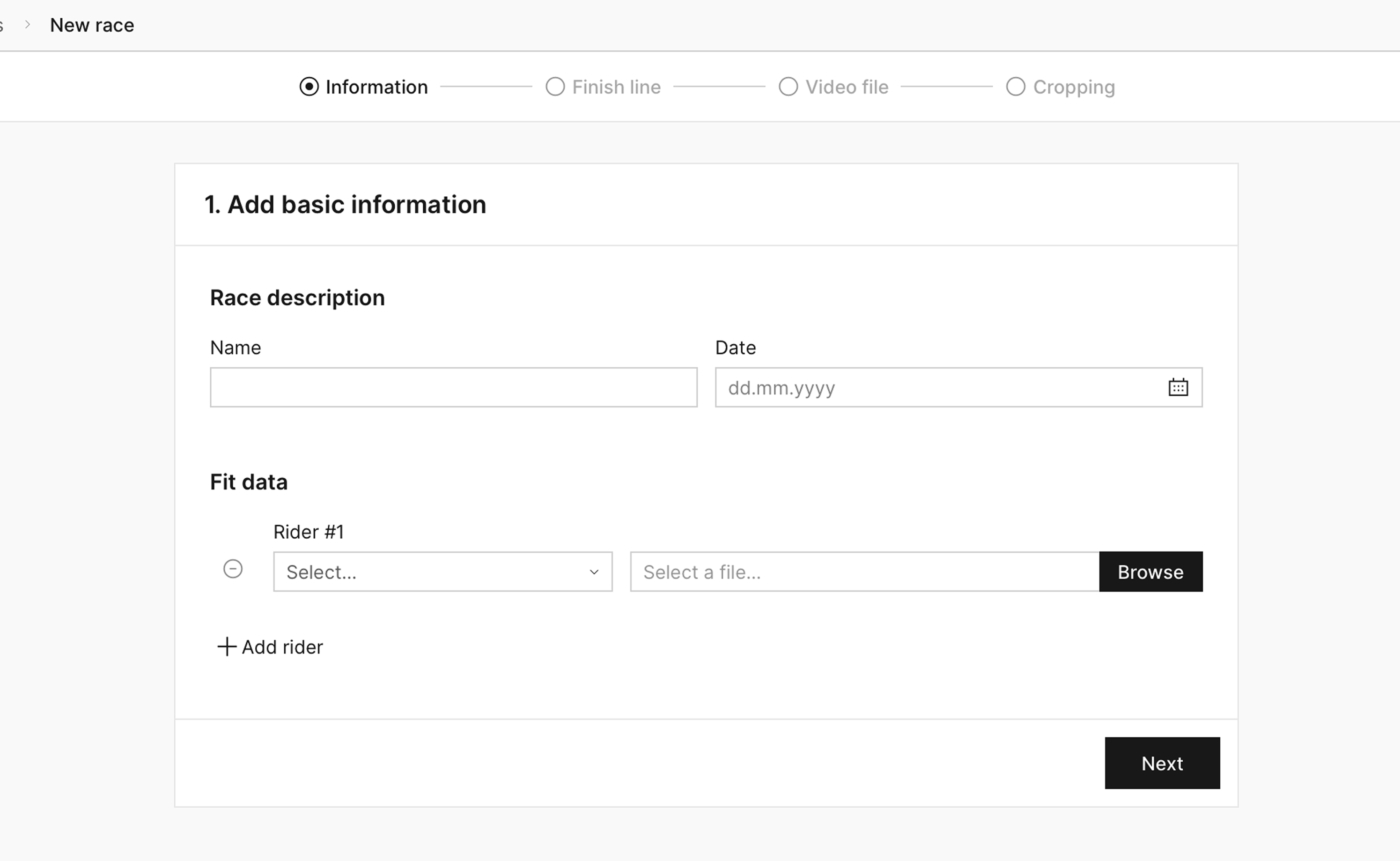Open the calendar date picker icon
1400x861 pixels.
coord(1178,387)
